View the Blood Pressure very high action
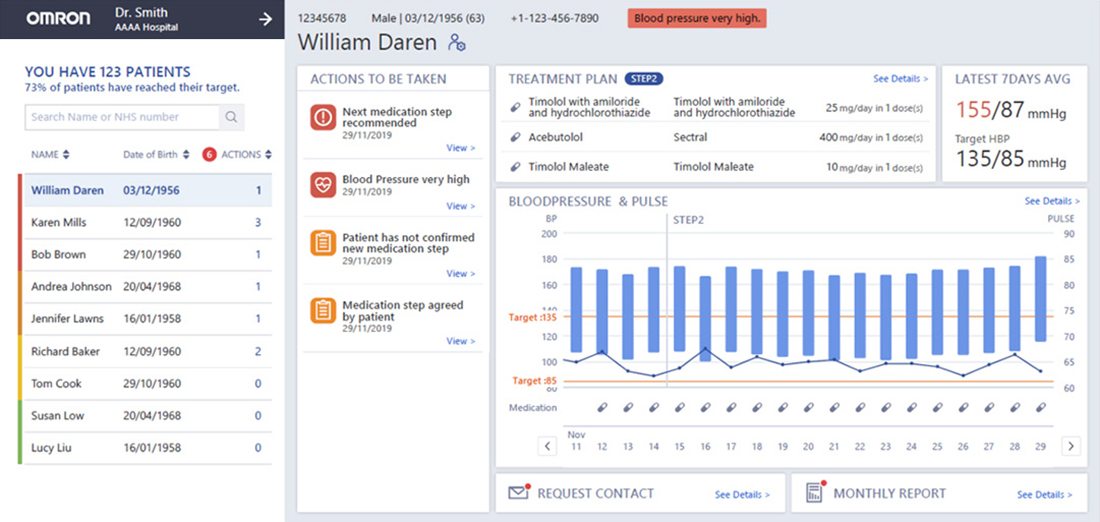This screenshot has width=1100, height=522. [460, 206]
